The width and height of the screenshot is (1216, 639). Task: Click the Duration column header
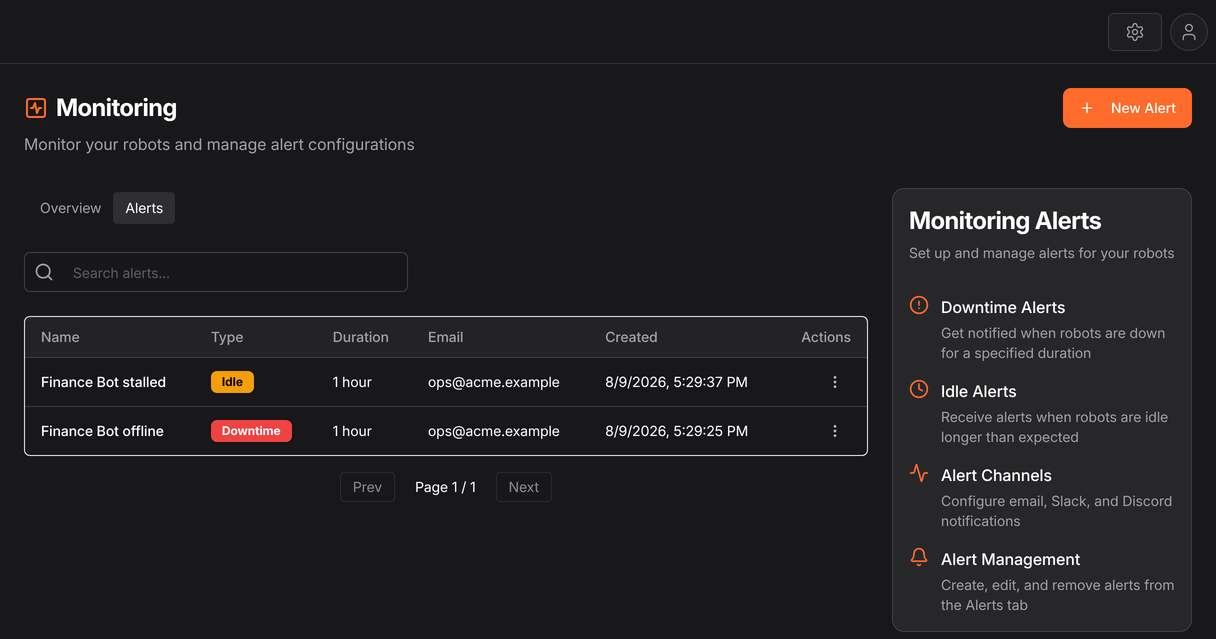pos(360,337)
